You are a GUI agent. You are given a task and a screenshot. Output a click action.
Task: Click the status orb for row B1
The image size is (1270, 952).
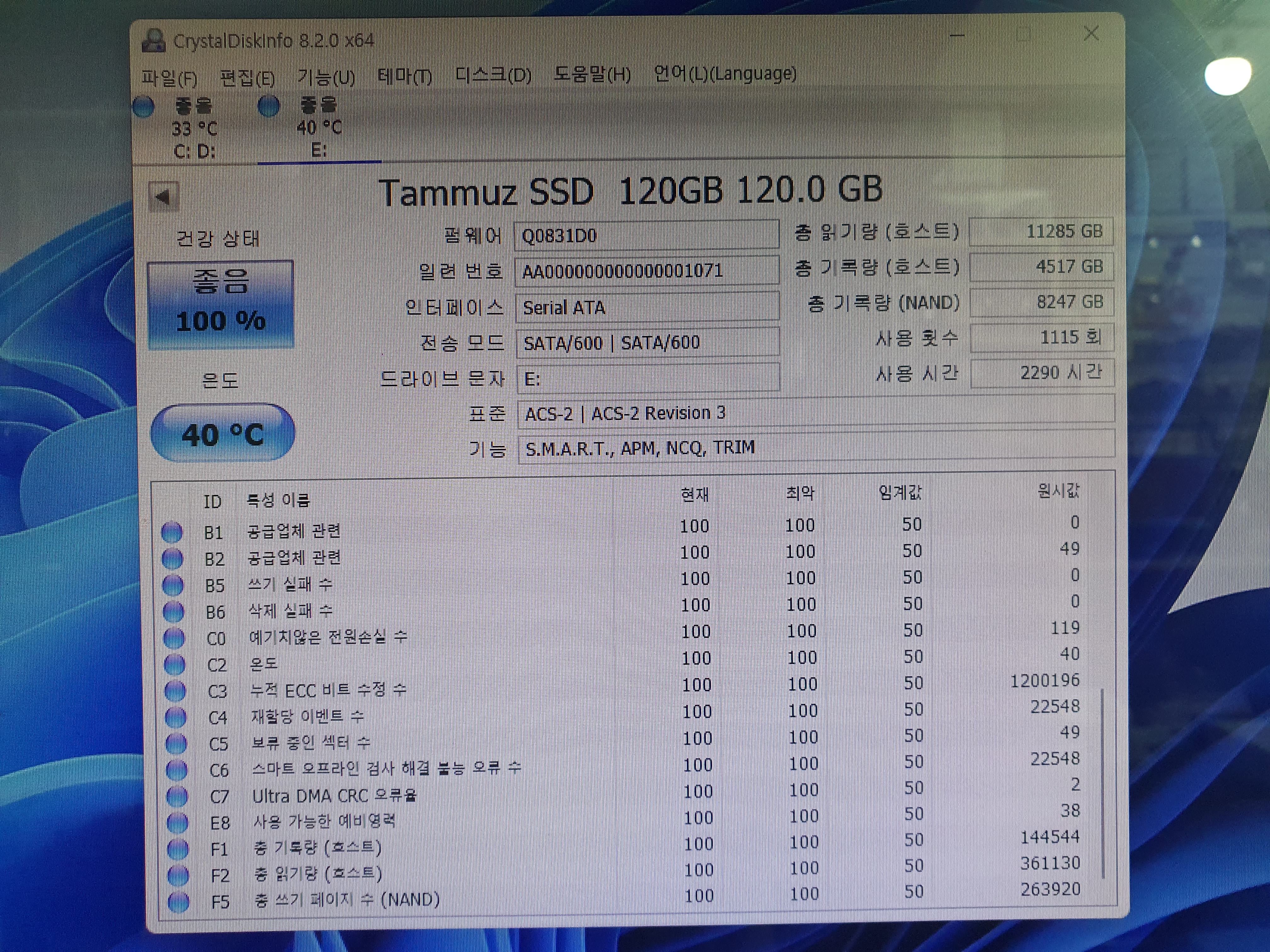tap(172, 532)
